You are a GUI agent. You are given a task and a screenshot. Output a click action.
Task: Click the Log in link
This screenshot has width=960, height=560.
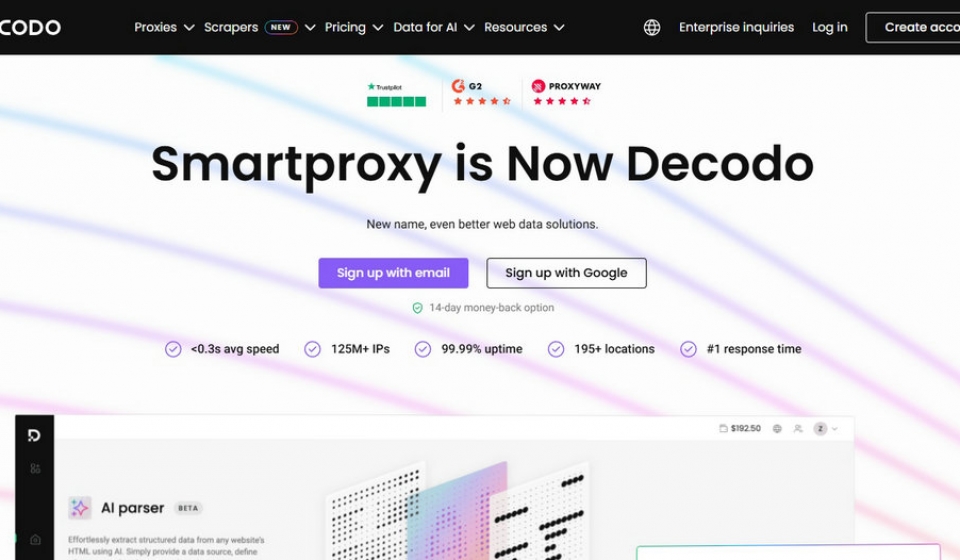pos(830,28)
